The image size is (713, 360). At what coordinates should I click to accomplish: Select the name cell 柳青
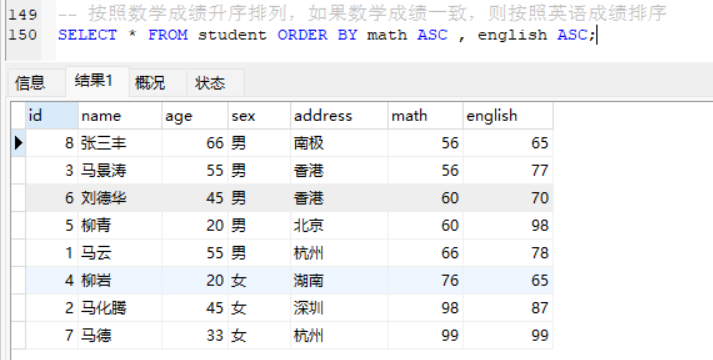pos(120,225)
